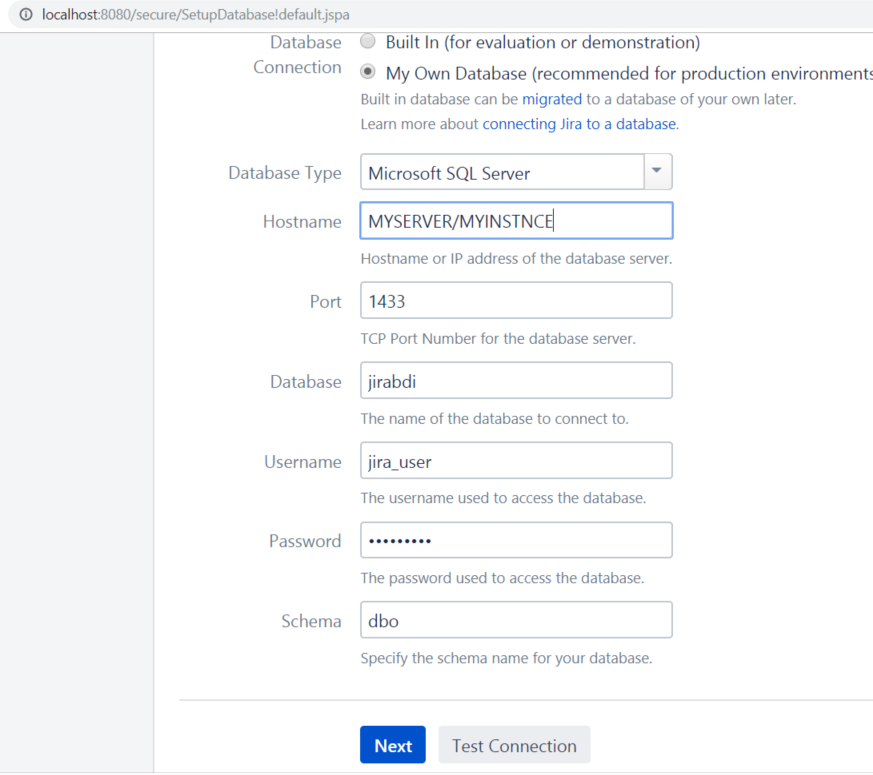The image size is (873, 775).
Task: Click the browser address bar URL
Action: click(195, 14)
